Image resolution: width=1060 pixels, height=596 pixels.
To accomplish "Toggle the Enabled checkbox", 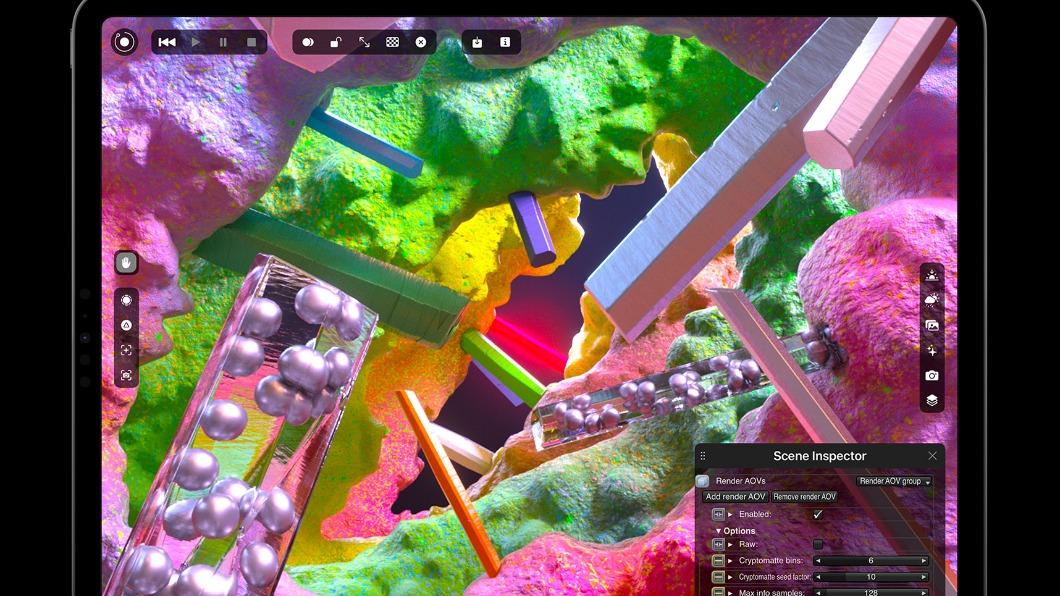I will [x=818, y=514].
